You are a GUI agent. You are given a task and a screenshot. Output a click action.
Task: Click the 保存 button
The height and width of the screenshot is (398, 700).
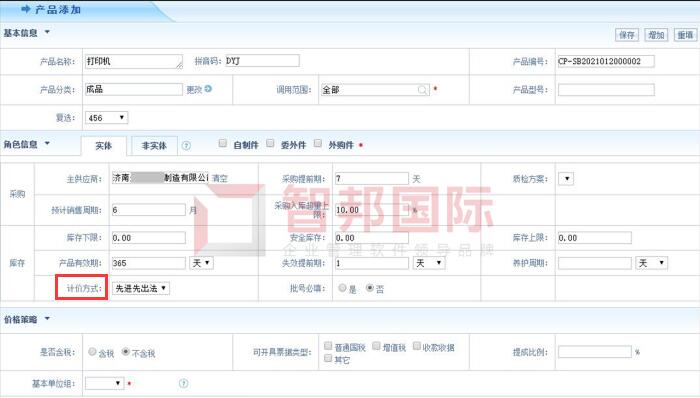627,35
